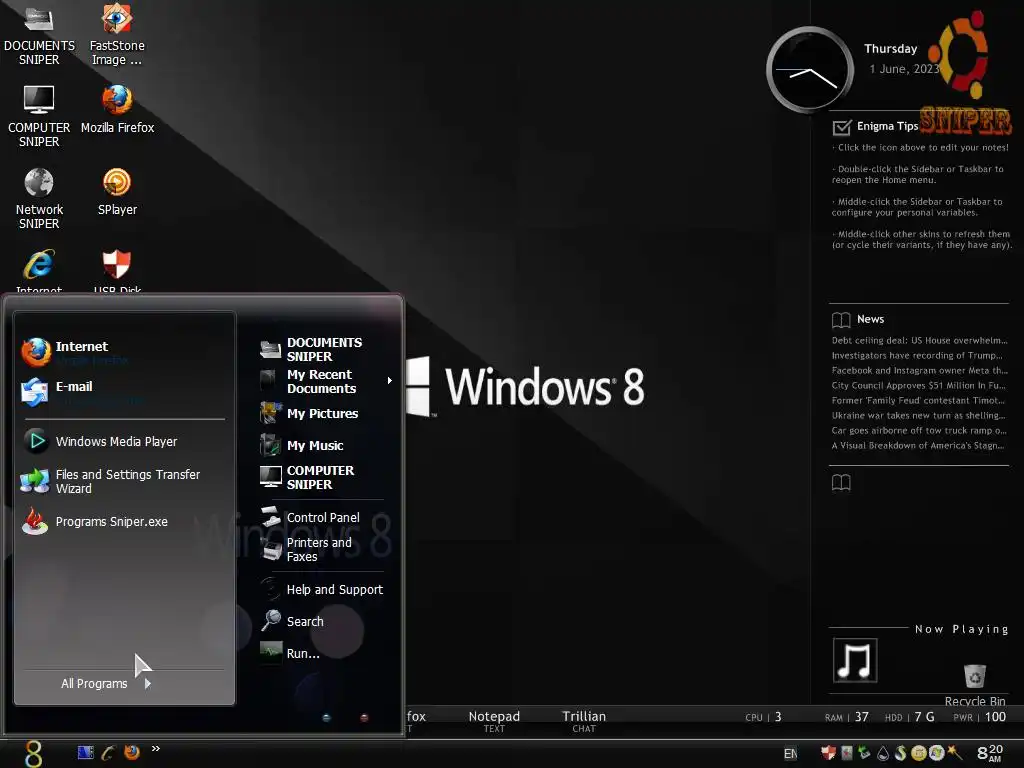Click Thursday 1 June date text
The image size is (1024, 768).
point(903,58)
